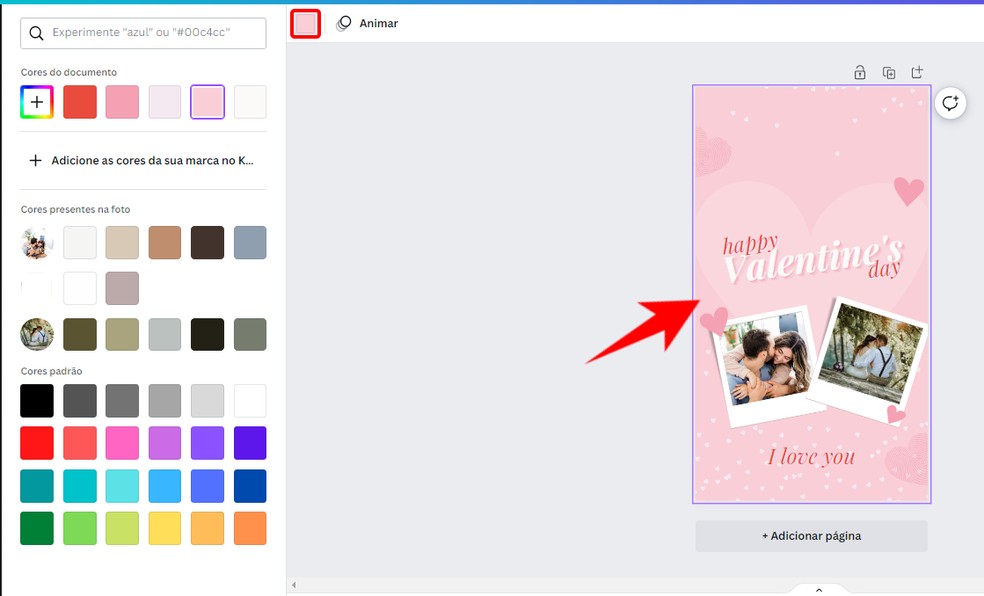Add a new document color with rainbow plus
The width and height of the screenshot is (984, 596).
tap(37, 102)
